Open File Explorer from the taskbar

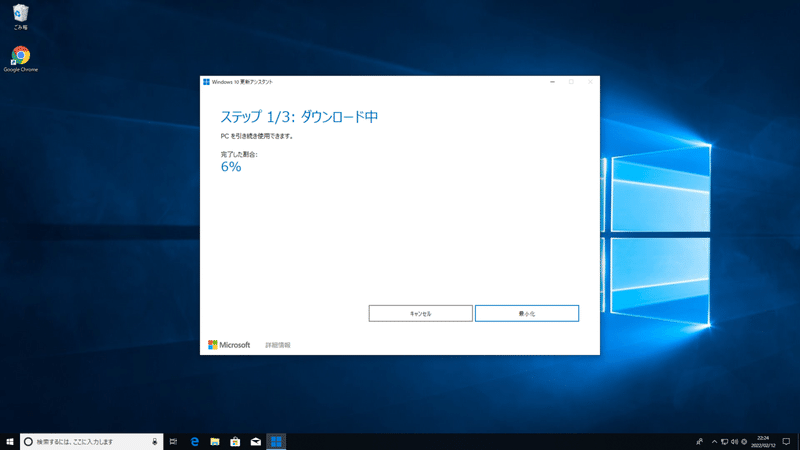215,441
